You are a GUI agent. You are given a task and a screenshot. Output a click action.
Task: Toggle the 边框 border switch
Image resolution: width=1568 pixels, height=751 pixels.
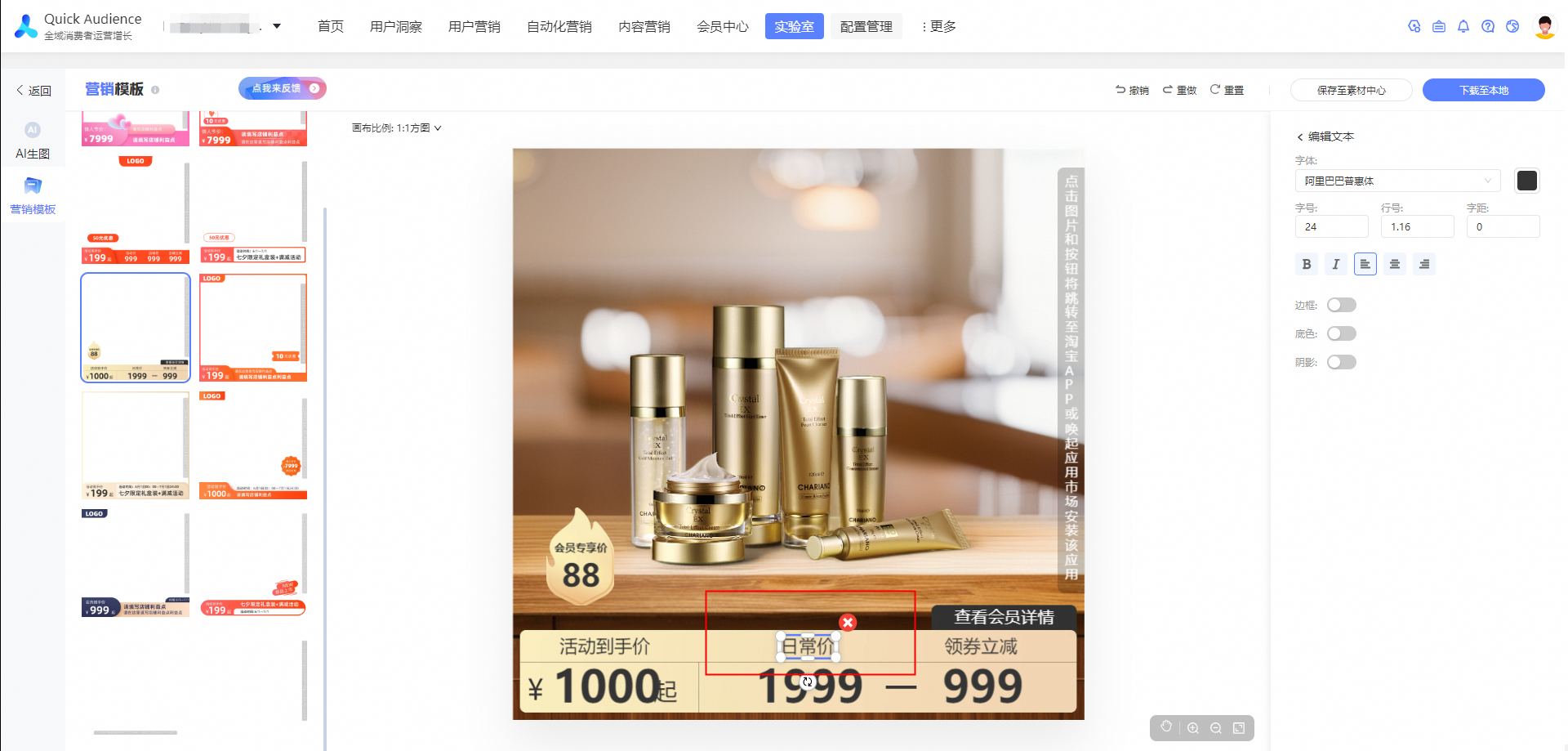1342,305
